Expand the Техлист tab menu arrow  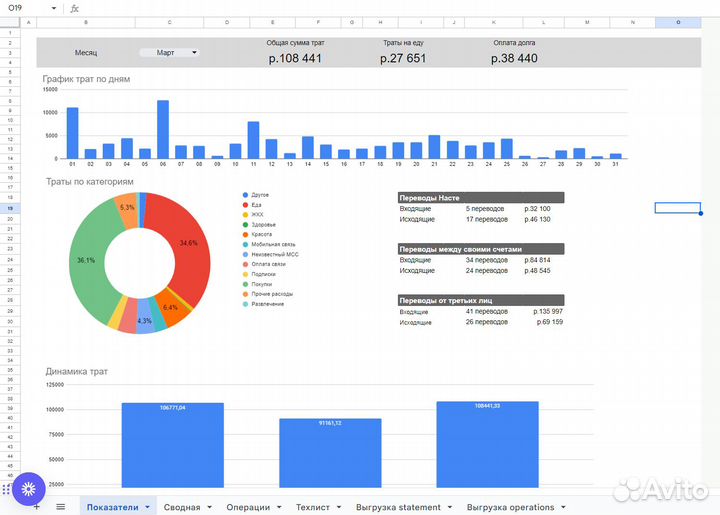coord(339,507)
